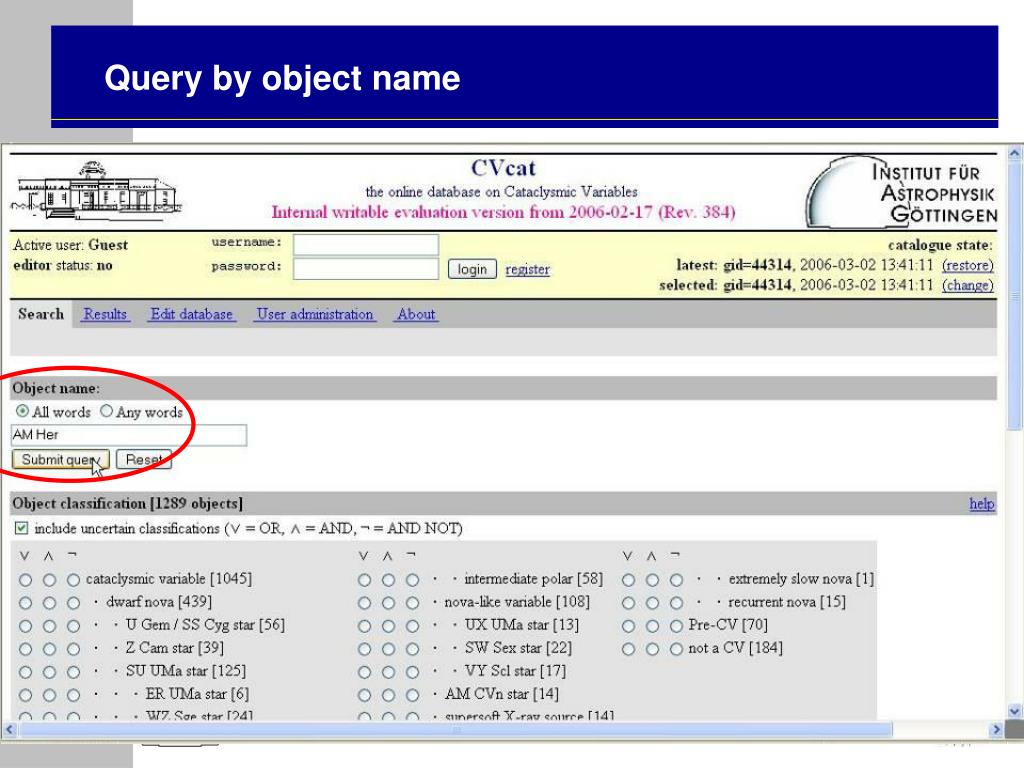Open the User administration tab
This screenshot has width=1024, height=768.
pyautogui.click(x=315, y=314)
